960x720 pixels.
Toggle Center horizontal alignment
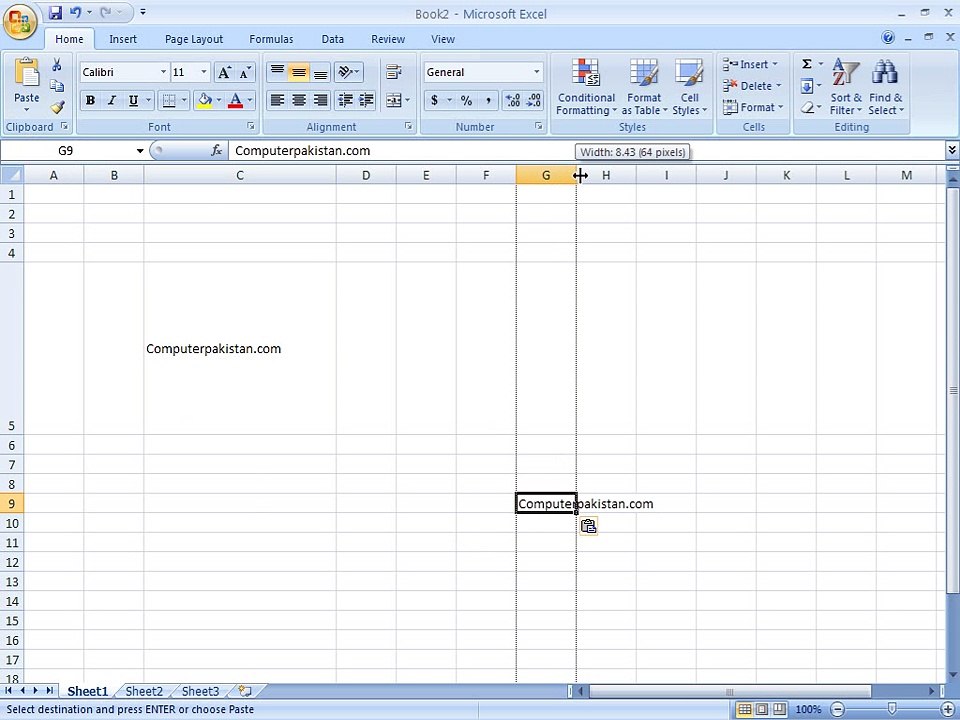(x=299, y=100)
